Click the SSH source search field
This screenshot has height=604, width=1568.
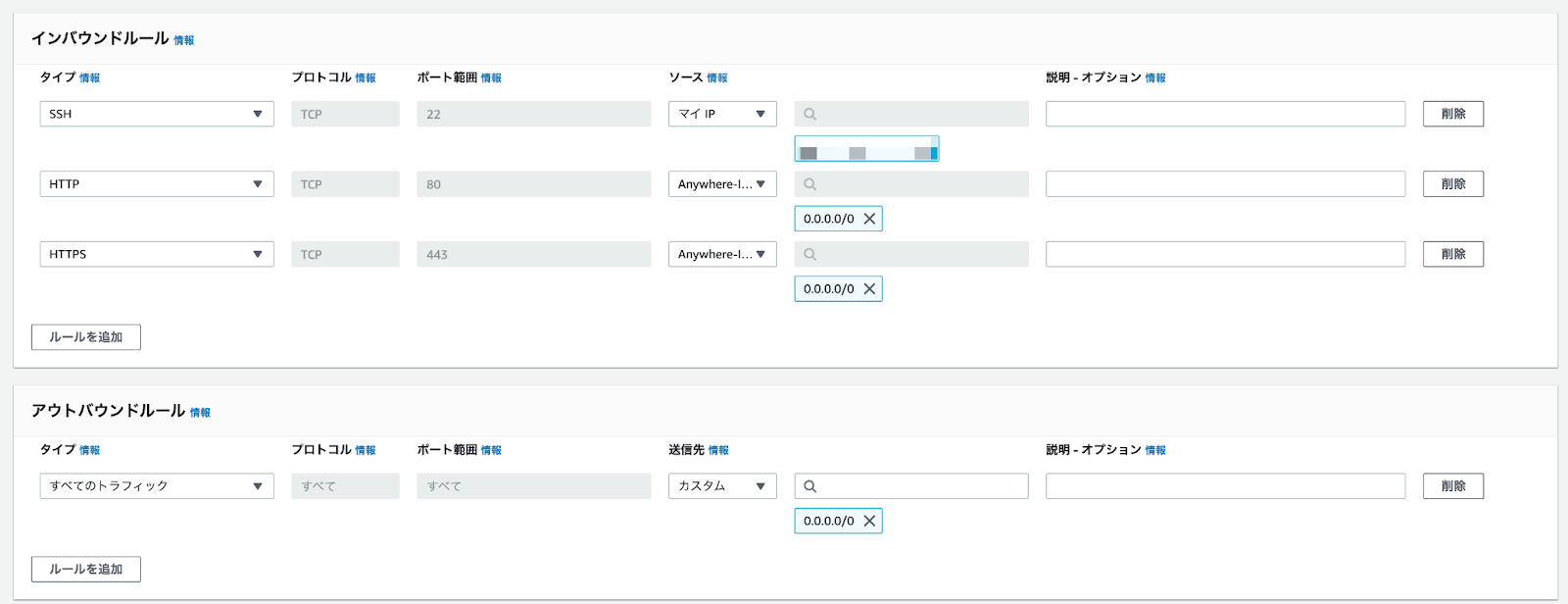click(911, 114)
